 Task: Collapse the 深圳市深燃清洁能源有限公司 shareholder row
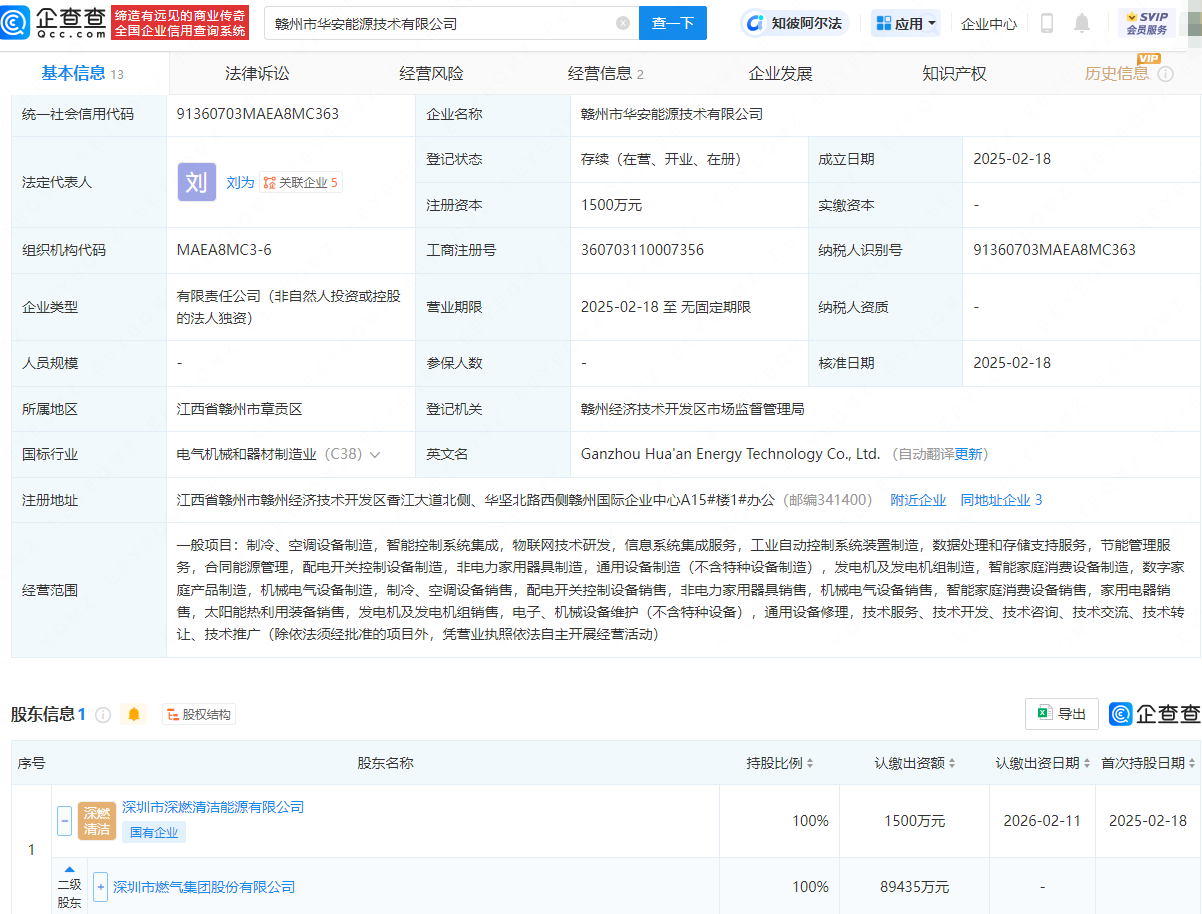point(64,821)
